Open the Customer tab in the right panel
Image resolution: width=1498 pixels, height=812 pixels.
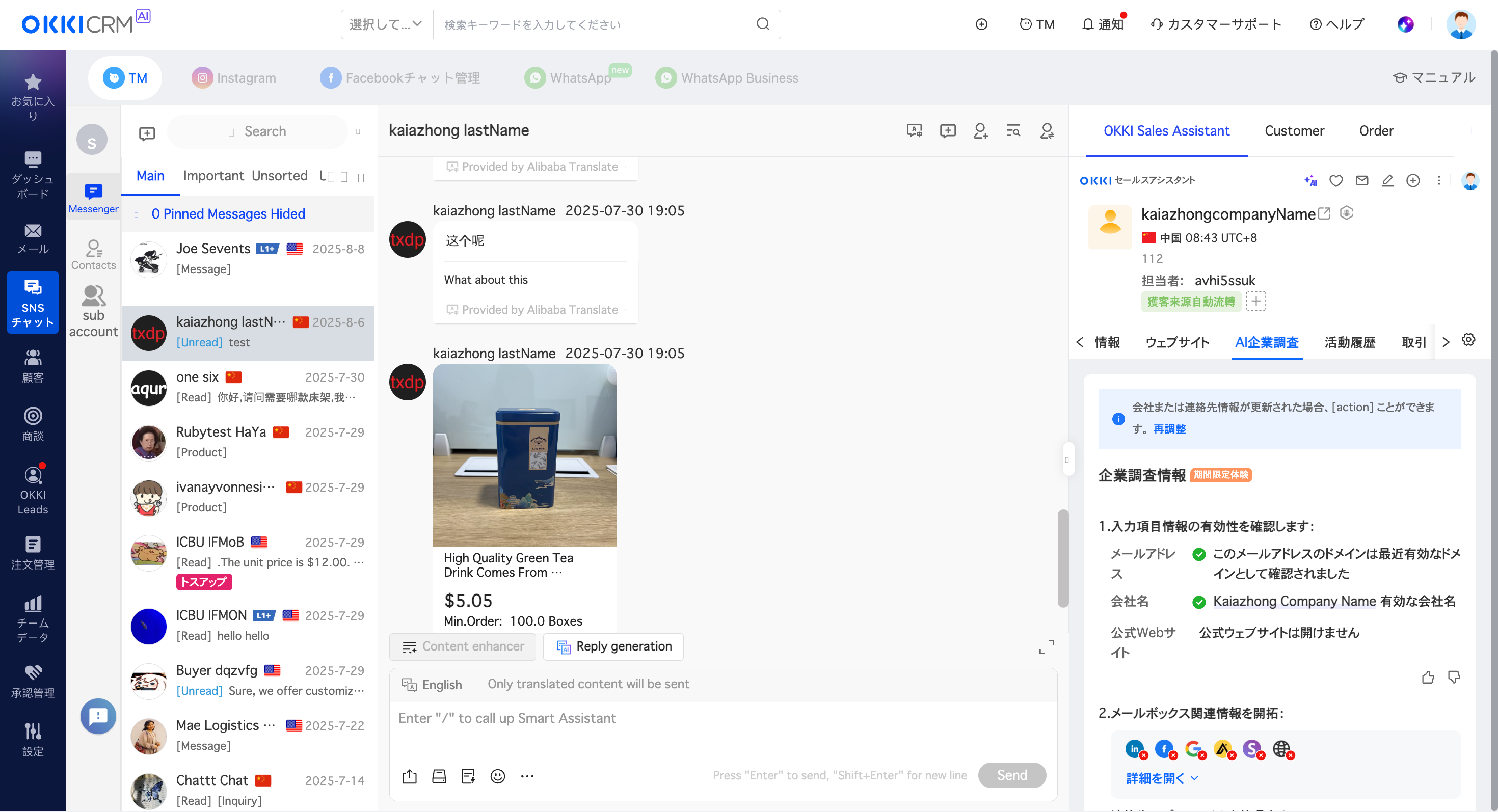[1294, 131]
